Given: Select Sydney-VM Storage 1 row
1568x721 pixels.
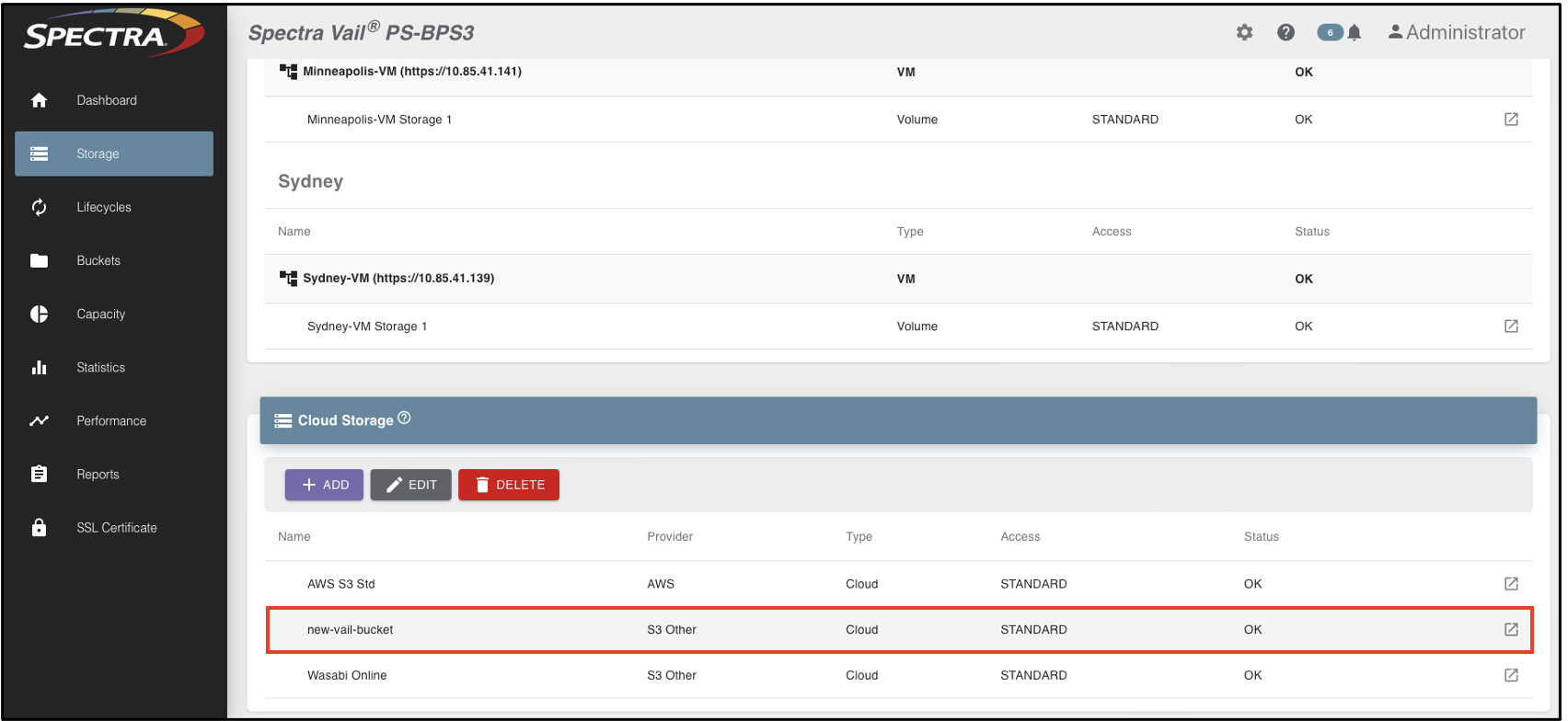Looking at the screenshot, I should click(x=898, y=326).
